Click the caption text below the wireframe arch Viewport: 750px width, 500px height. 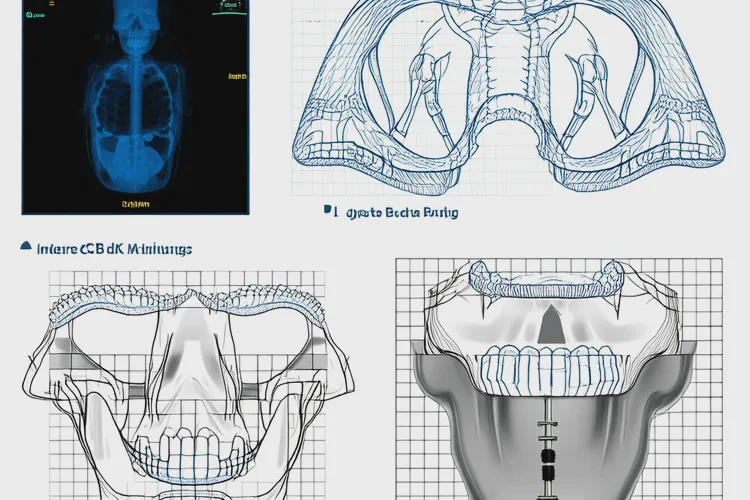(400, 213)
